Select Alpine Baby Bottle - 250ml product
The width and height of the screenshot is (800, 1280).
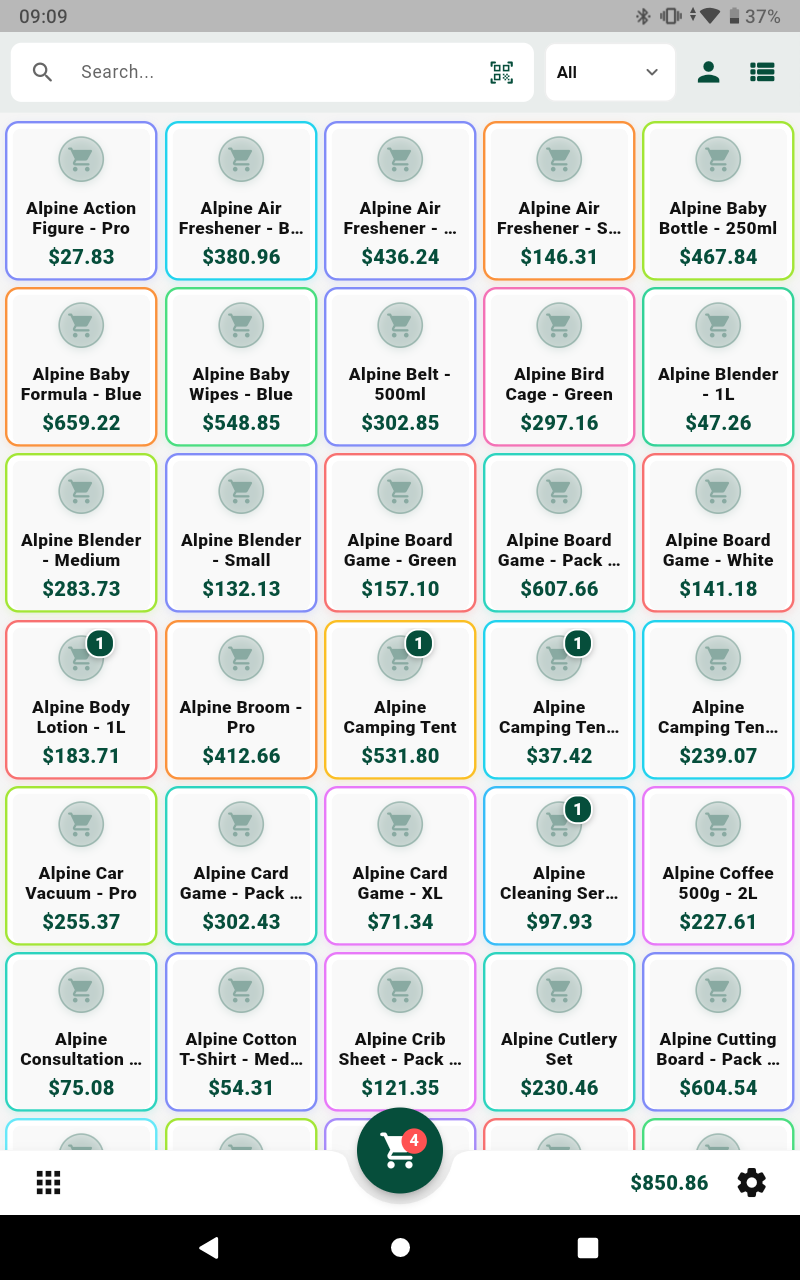coord(718,201)
